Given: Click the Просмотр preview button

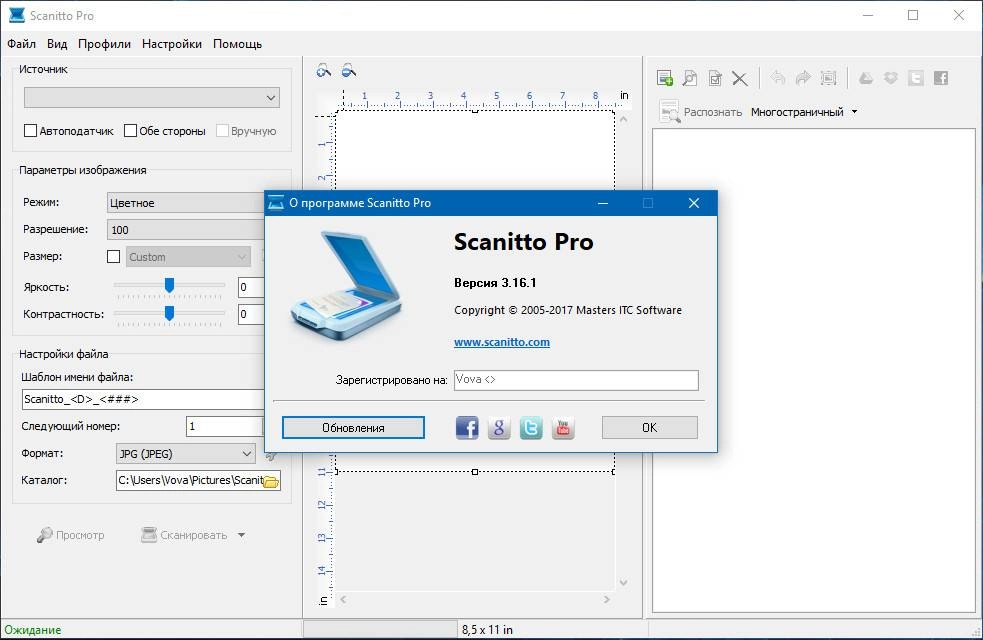Looking at the screenshot, I should (x=70, y=535).
